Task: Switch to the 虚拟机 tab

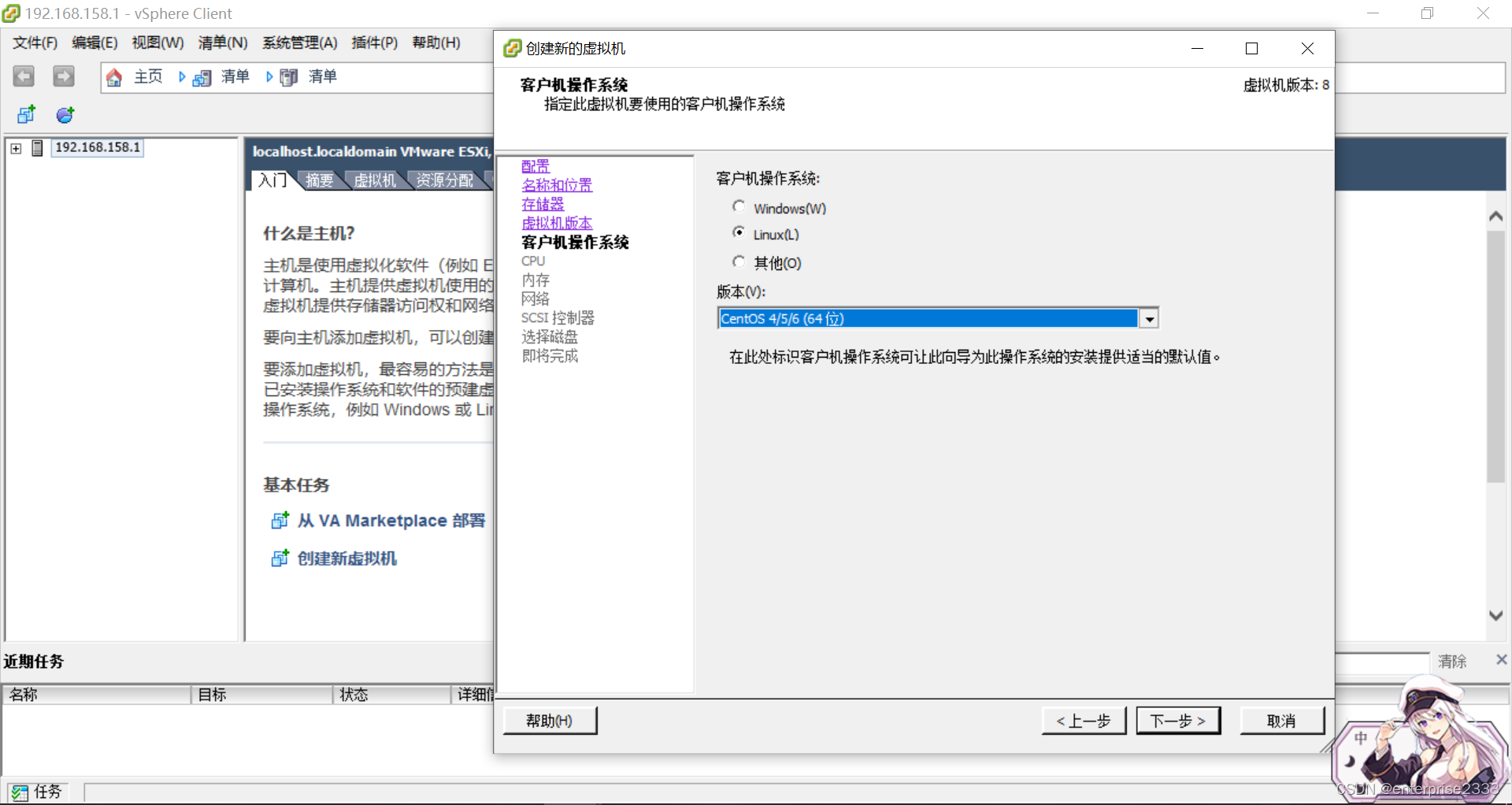Action: pos(375,180)
